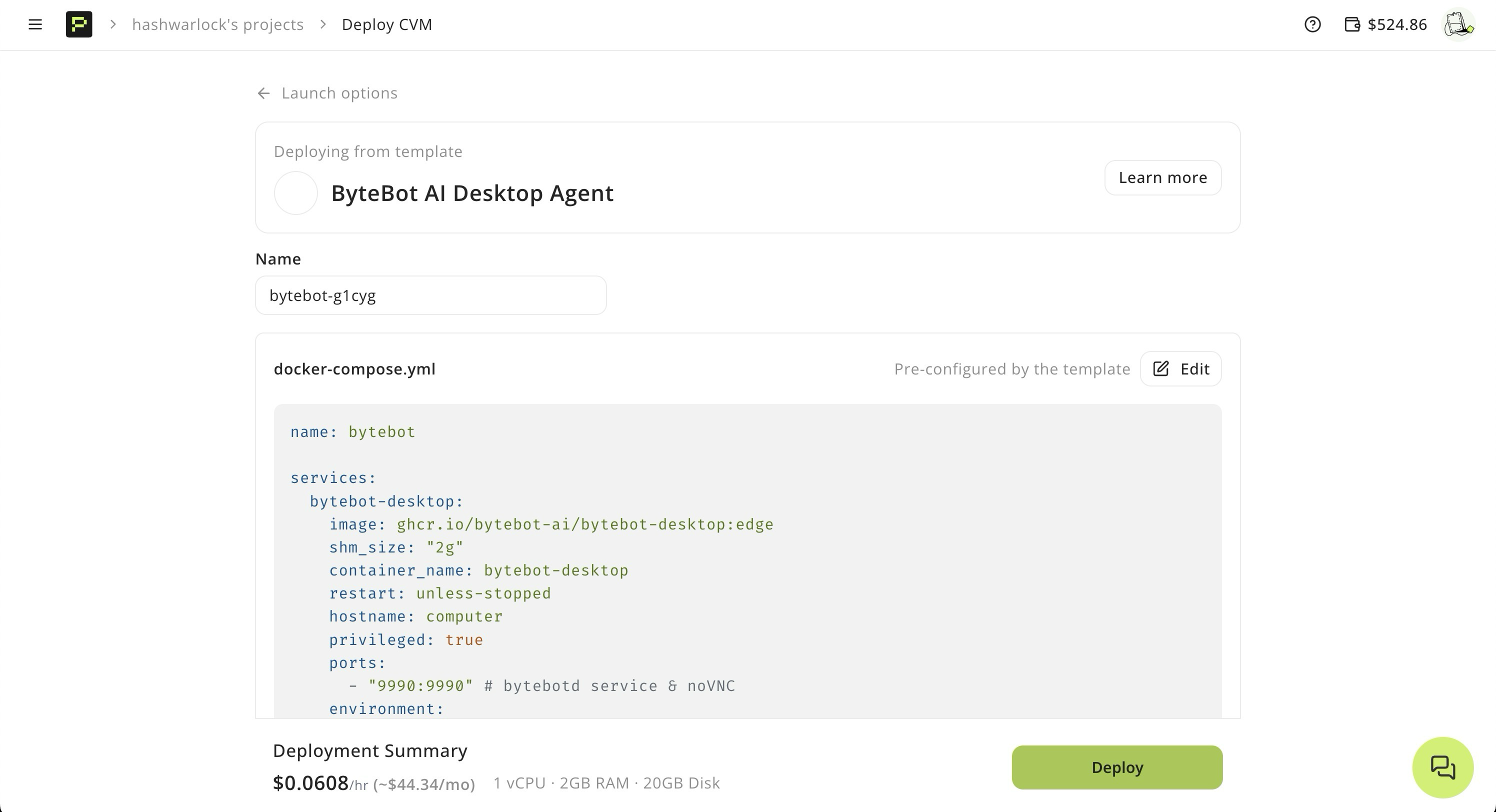Image resolution: width=1496 pixels, height=812 pixels.
Task: Focus the Name input field
Action: [x=430, y=295]
